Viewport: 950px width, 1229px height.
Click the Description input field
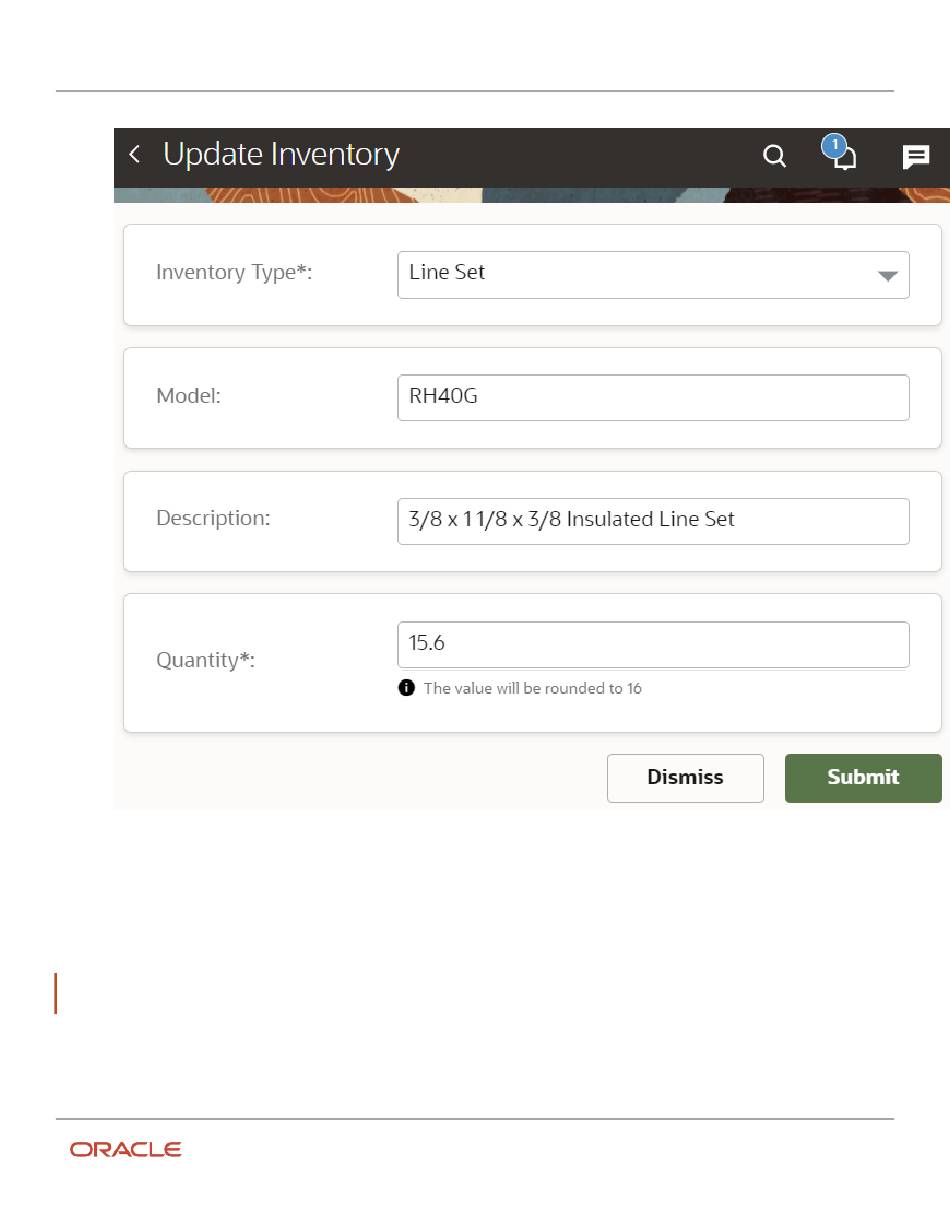653,521
